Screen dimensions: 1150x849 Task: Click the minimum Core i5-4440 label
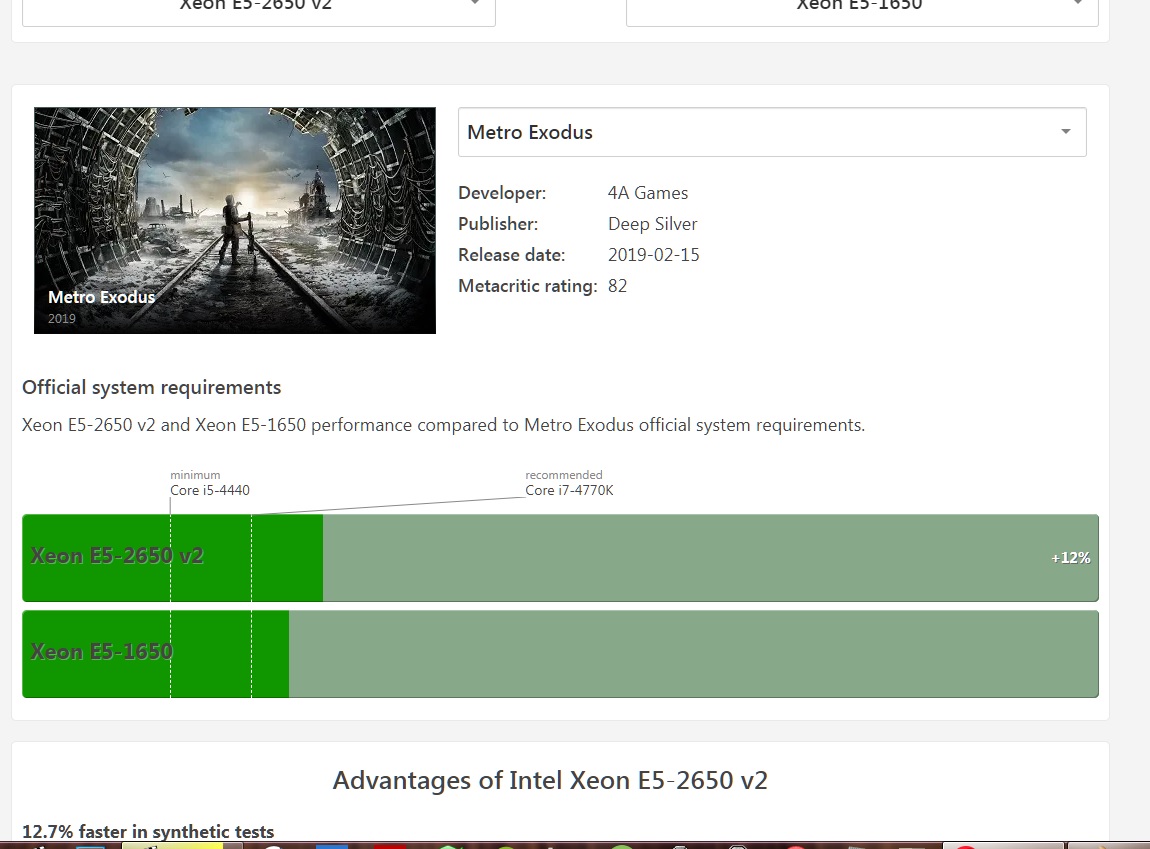click(210, 483)
